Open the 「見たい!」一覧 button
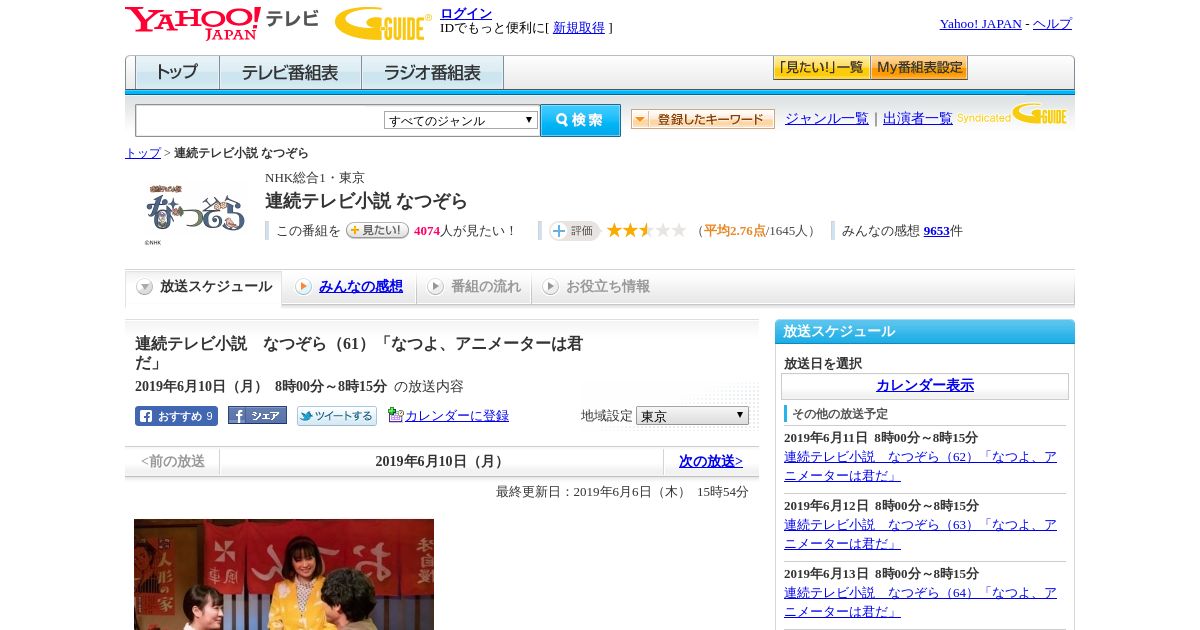1200x630 pixels. coord(821,68)
